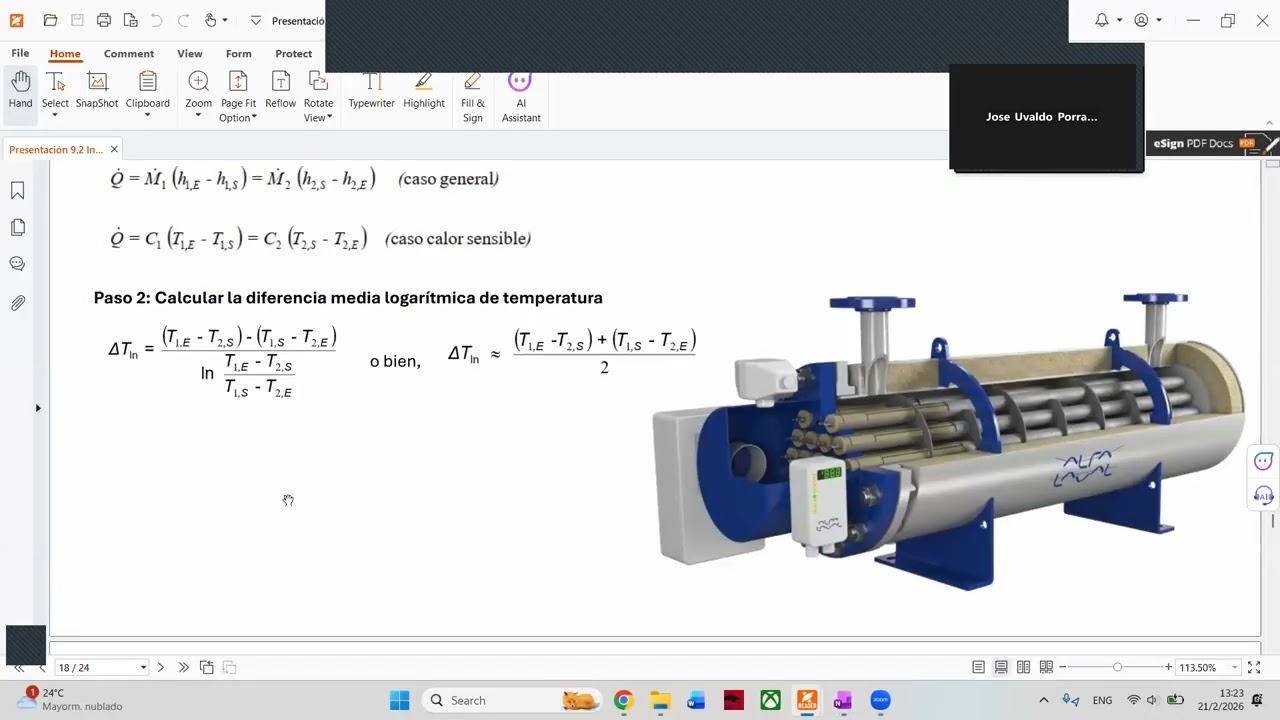Close the Presentación 9.2 document tab
Viewport: 1280px width, 720px height.
114,149
